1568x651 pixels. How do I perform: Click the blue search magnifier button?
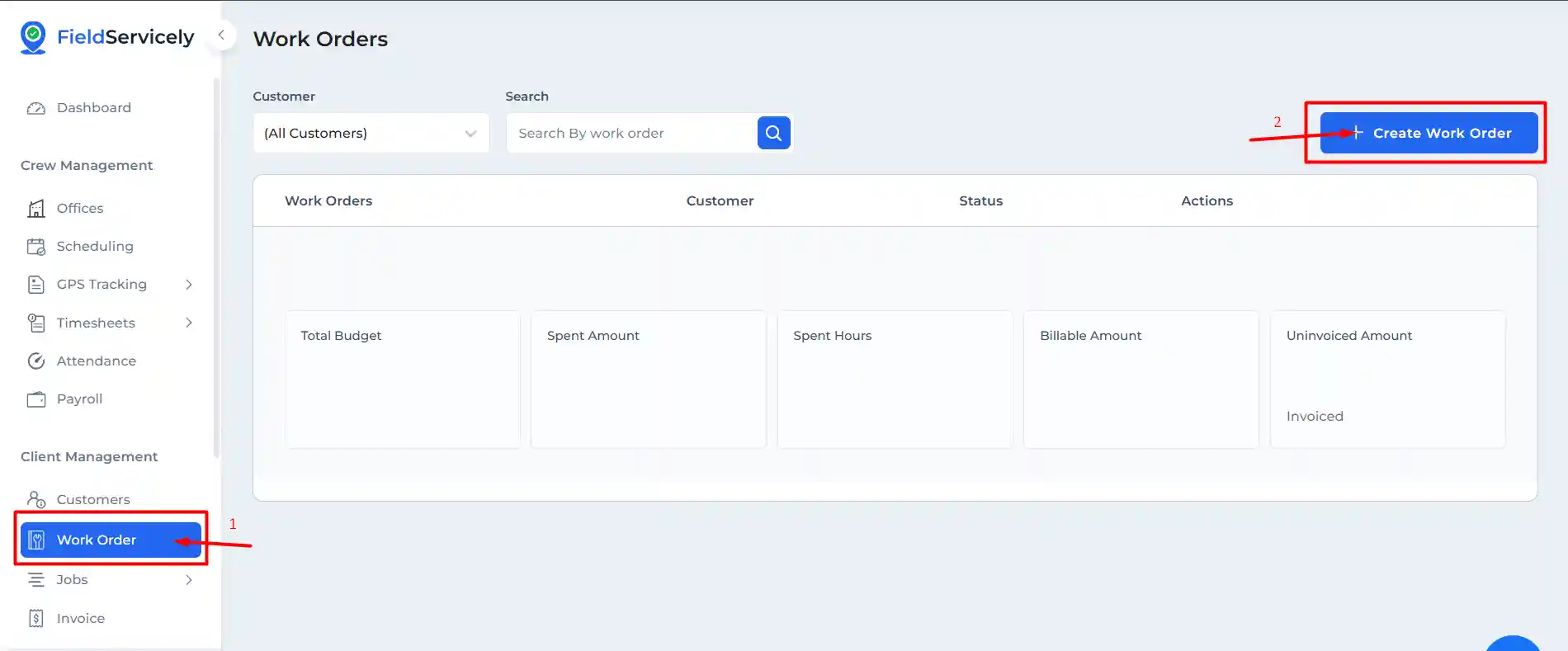(774, 133)
